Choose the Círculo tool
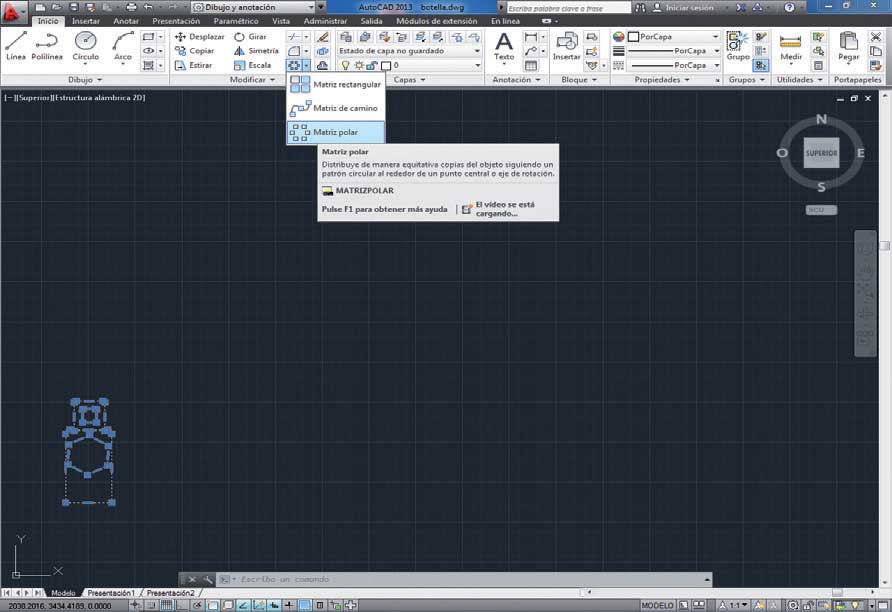The height and width of the screenshot is (612, 892). click(x=85, y=46)
